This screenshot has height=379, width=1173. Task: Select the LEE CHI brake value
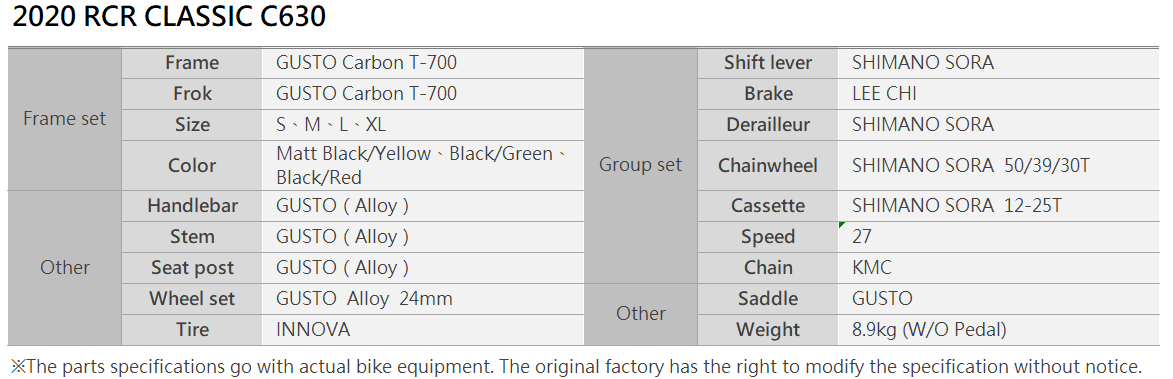998,93
